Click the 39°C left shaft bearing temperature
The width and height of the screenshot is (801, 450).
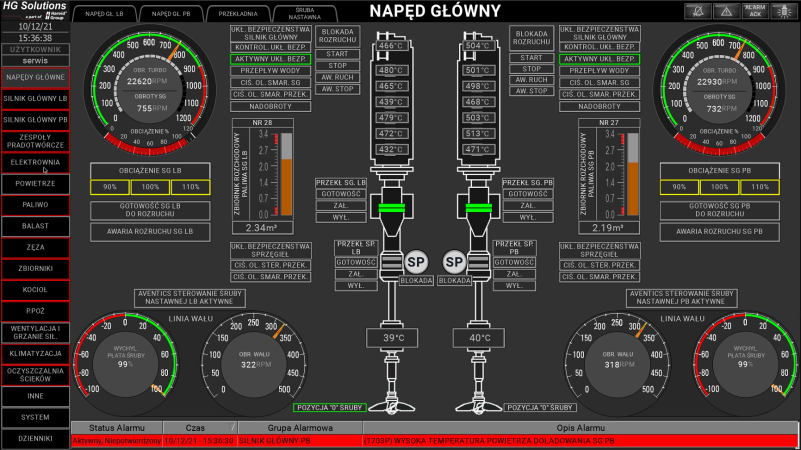[x=392, y=338]
